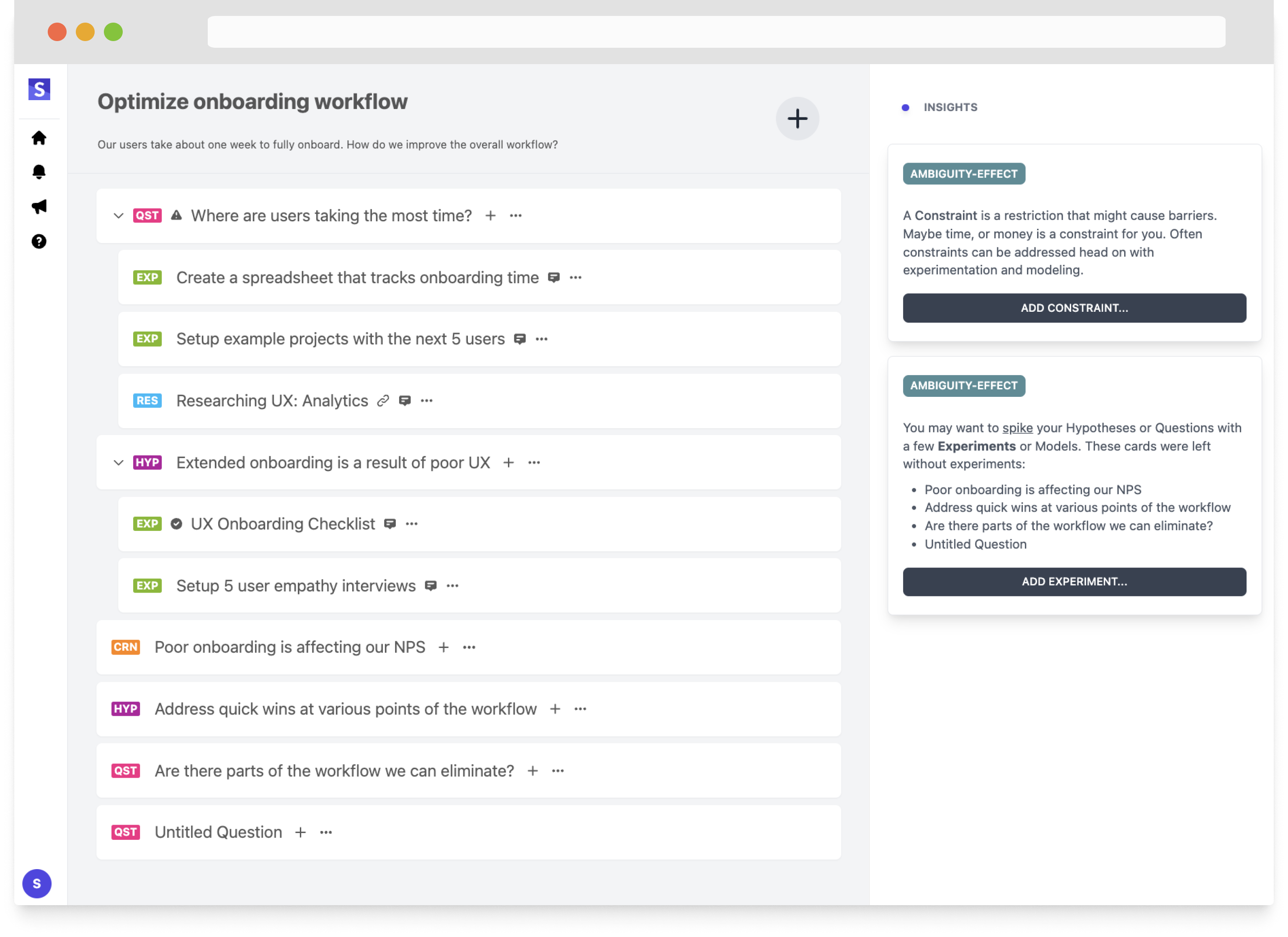Click CRN badge on 'Poor onboarding' card
The height and width of the screenshot is (937, 1288).
click(126, 647)
